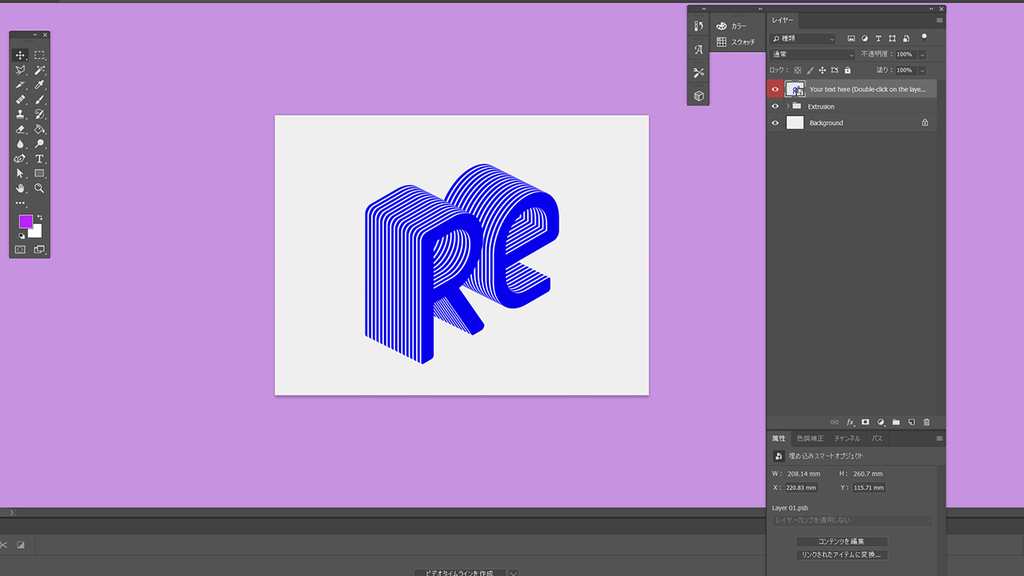Open the opacity slider arrow
The image size is (1024, 576).
pyautogui.click(x=922, y=55)
